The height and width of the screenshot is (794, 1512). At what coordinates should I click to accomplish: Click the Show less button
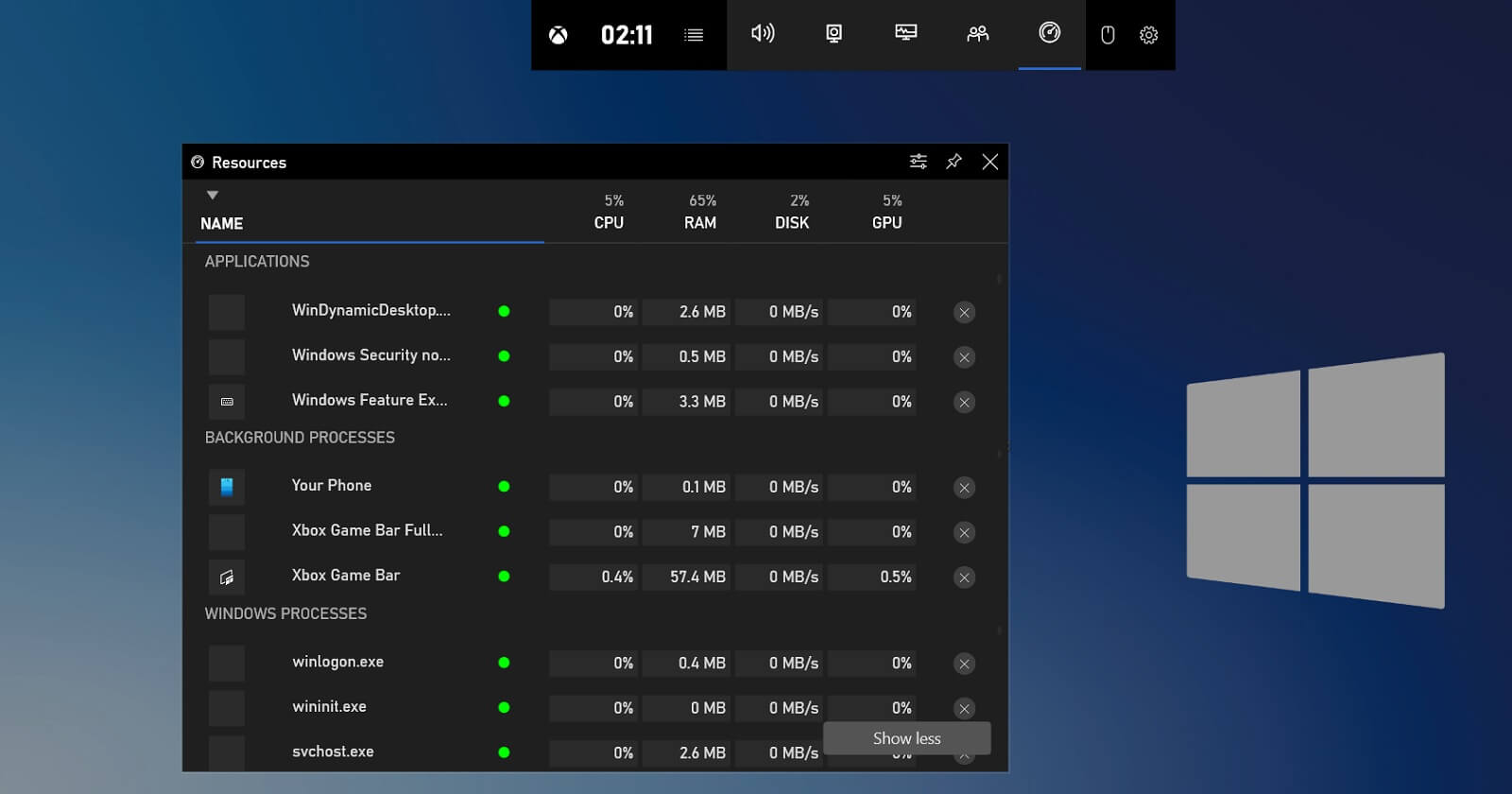[x=906, y=738]
